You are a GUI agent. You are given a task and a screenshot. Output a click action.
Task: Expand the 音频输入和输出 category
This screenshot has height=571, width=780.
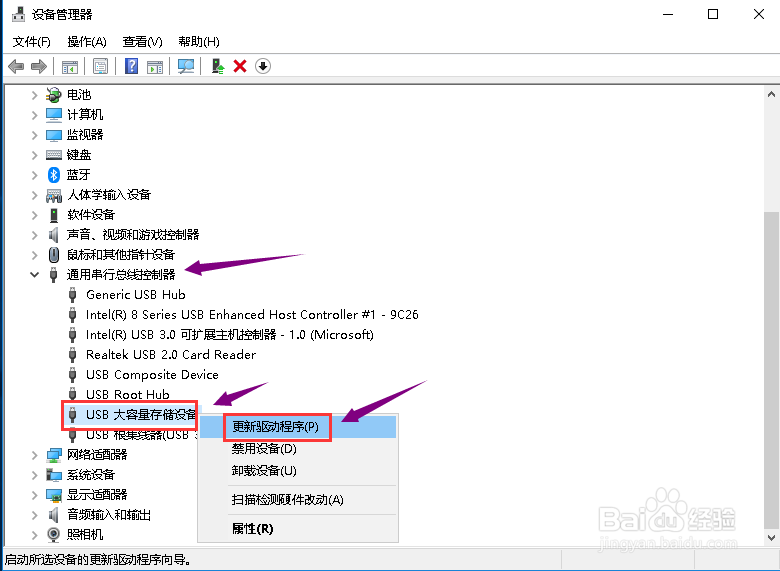34,515
